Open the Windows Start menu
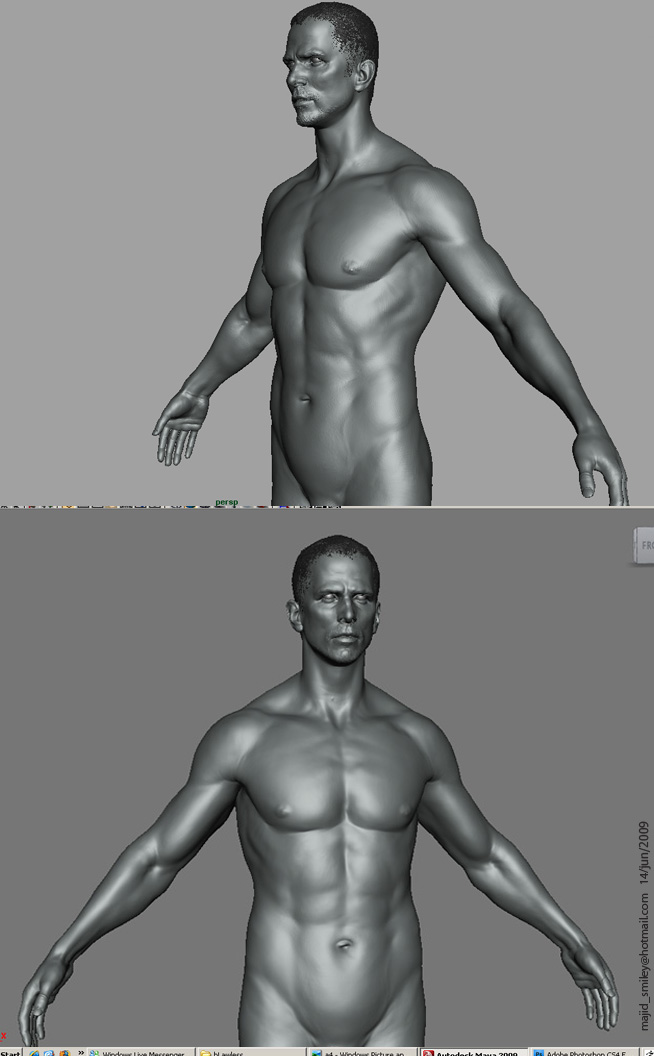Image resolution: width=654 pixels, height=1056 pixels. [x=10, y=1053]
